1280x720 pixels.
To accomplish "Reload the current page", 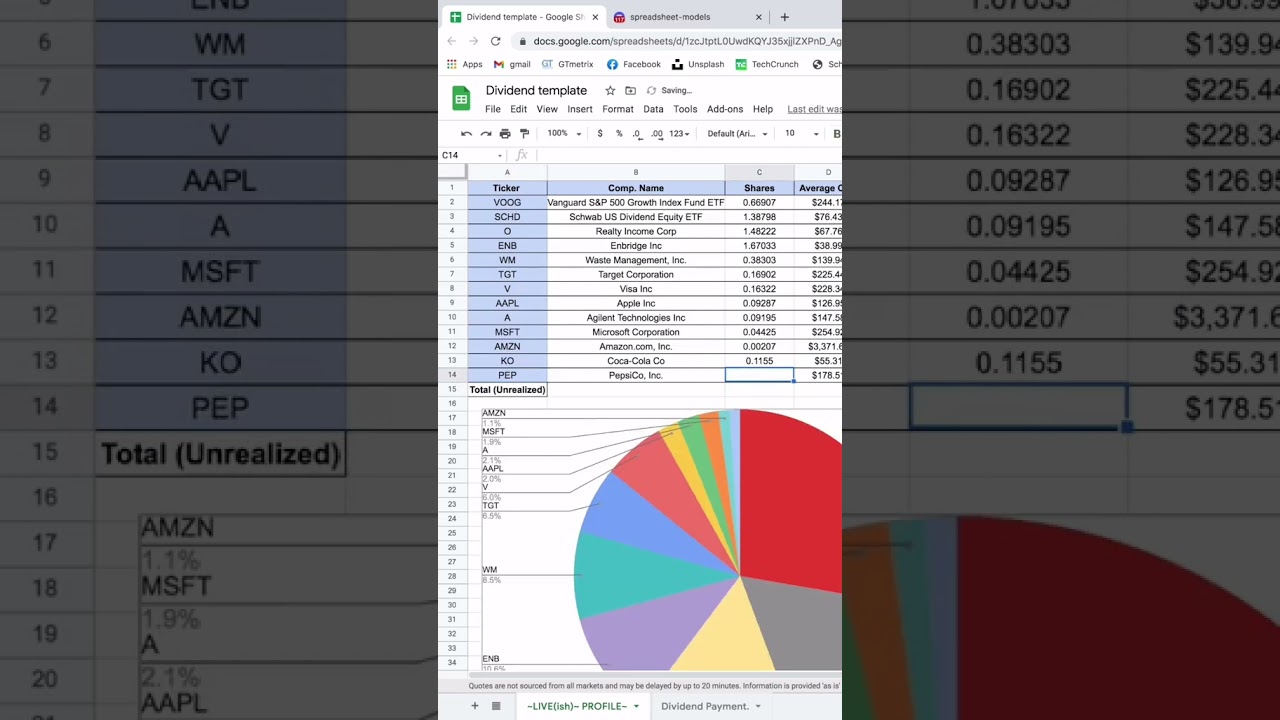I will click(495, 41).
